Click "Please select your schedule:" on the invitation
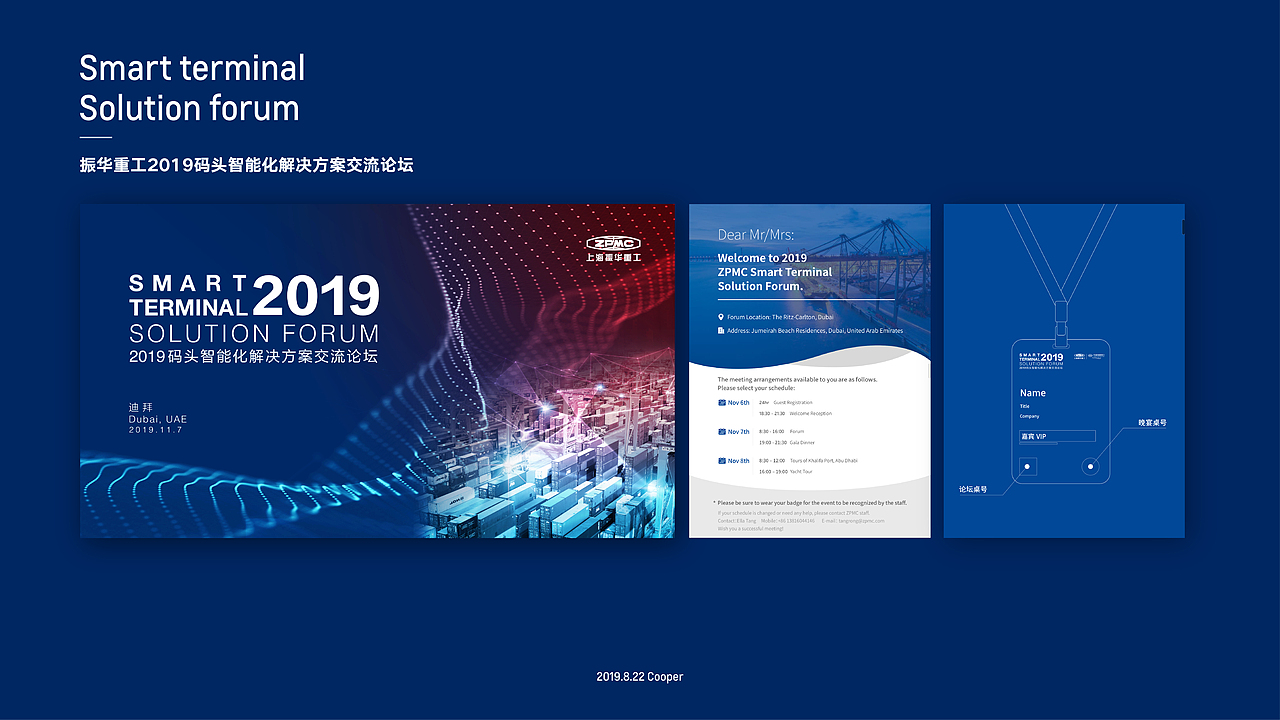1280x720 pixels. [758, 387]
